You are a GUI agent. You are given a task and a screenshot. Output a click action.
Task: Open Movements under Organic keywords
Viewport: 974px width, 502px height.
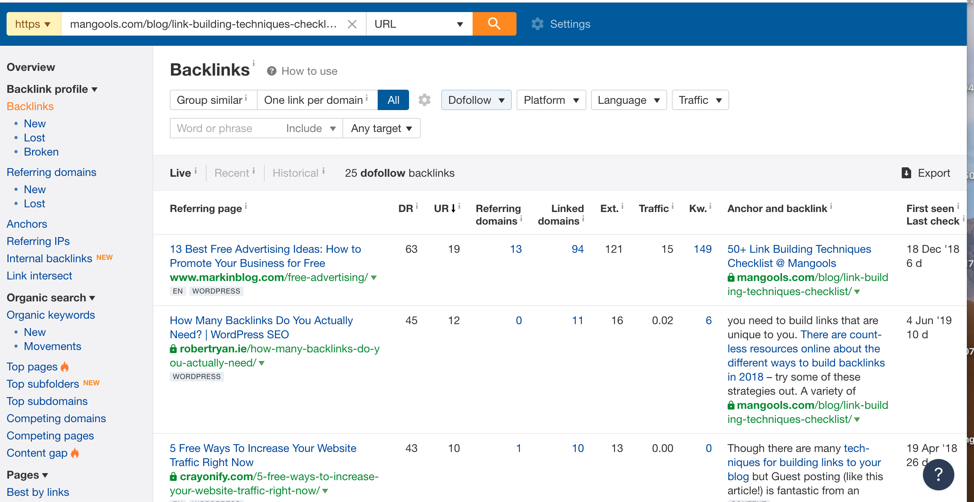(x=53, y=346)
